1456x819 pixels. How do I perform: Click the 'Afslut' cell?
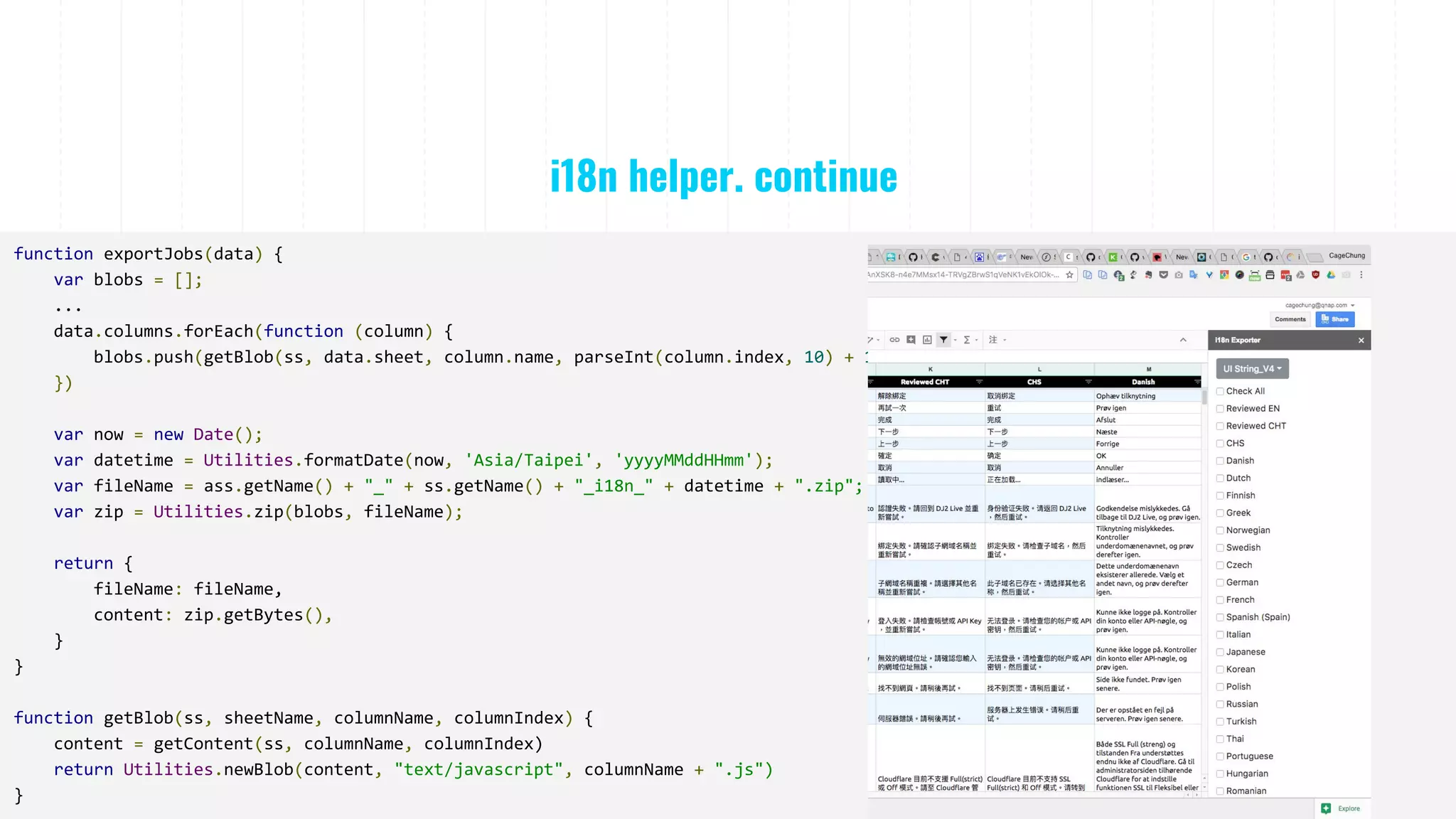tap(1147, 420)
